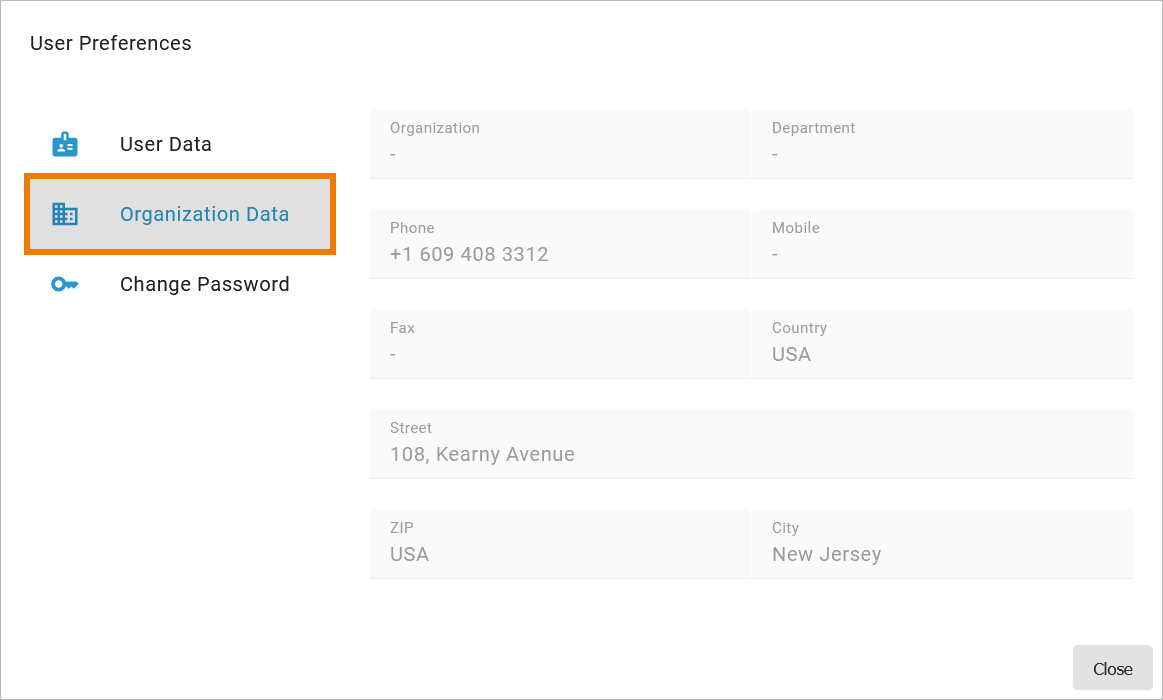Screen dimensions: 1163x700
Task: Click the Street field label
Action: pos(411,428)
